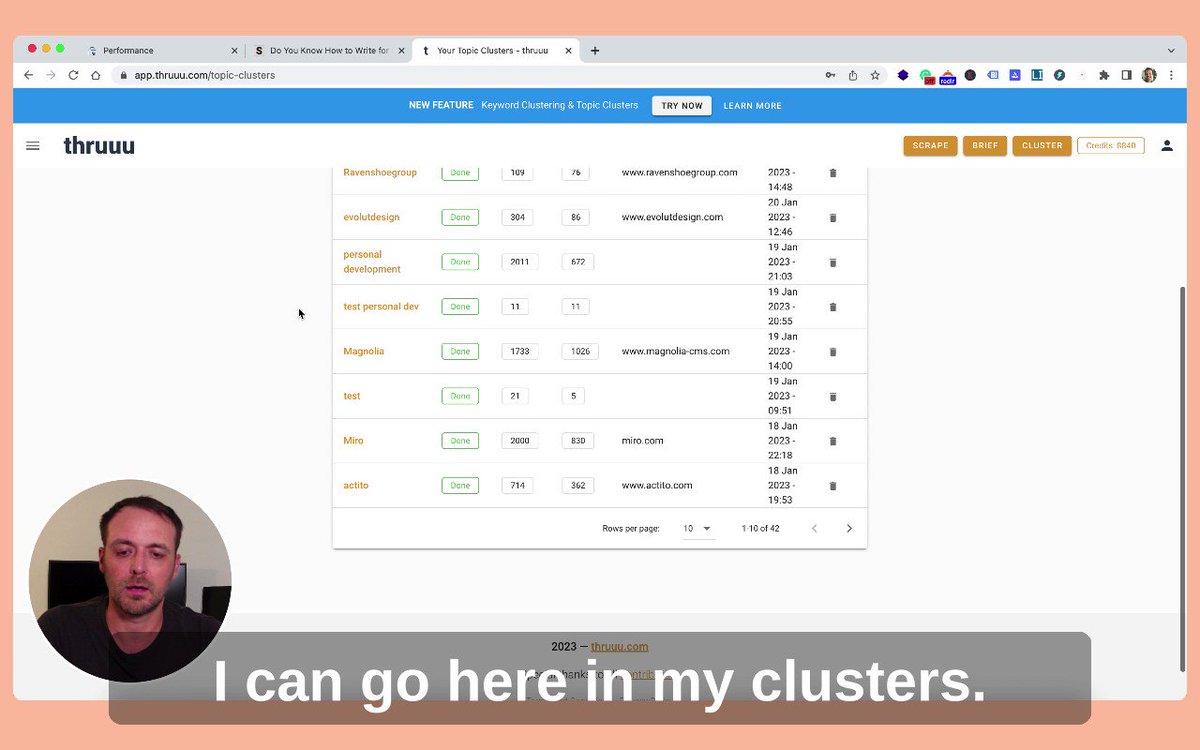Screen dimensions: 1200x750
Task: Click the browser forward arrow
Action: 51,75
